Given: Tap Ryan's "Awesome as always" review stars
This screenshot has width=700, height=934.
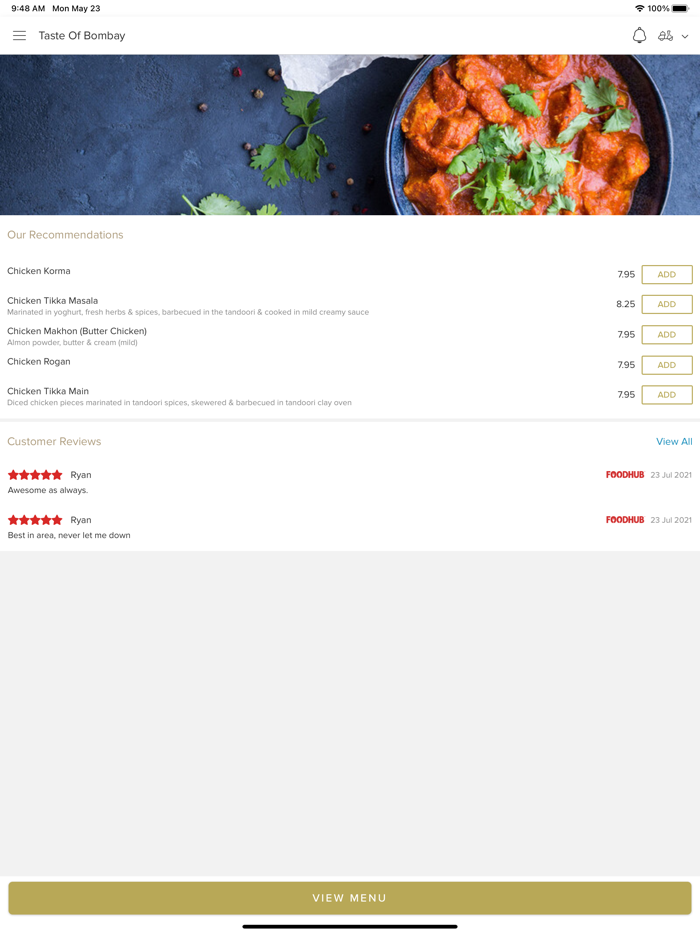Looking at the screenshot, I should (x=35, y=475).
